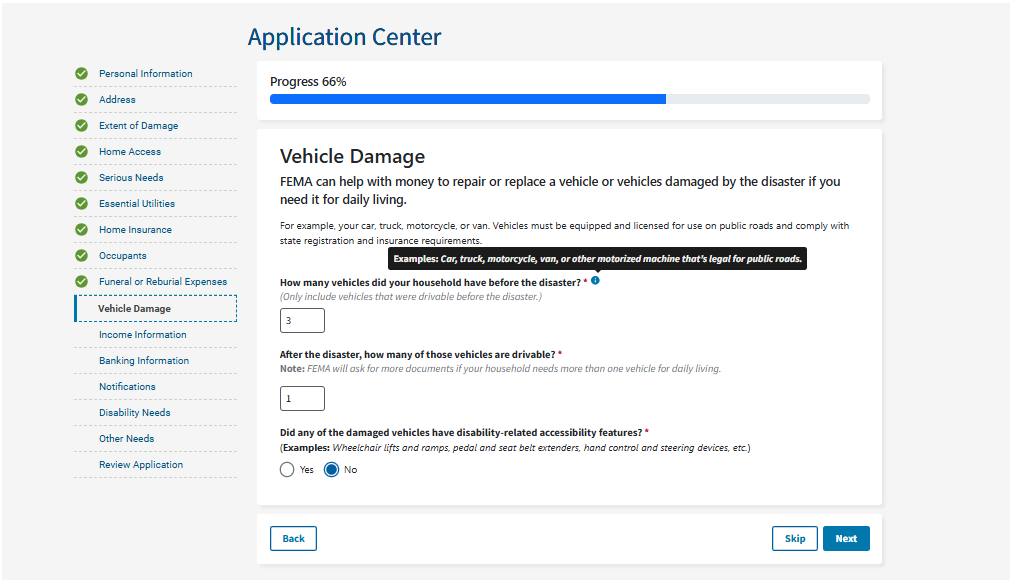1012x582 pixels.
Task: Click the info icon beside the vehicles question
Action: click(595, 281)
